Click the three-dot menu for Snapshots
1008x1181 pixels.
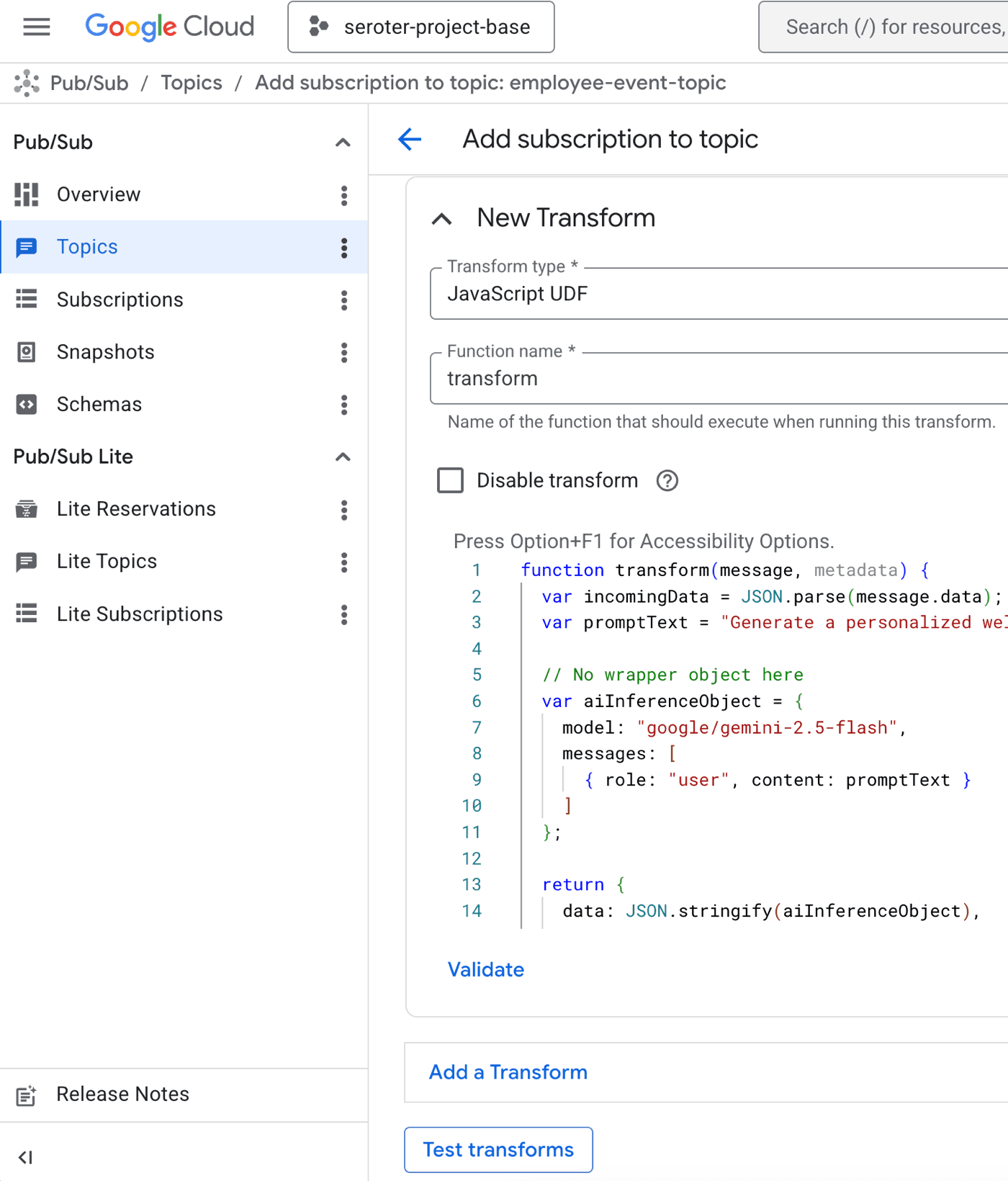tap(344, 353)
